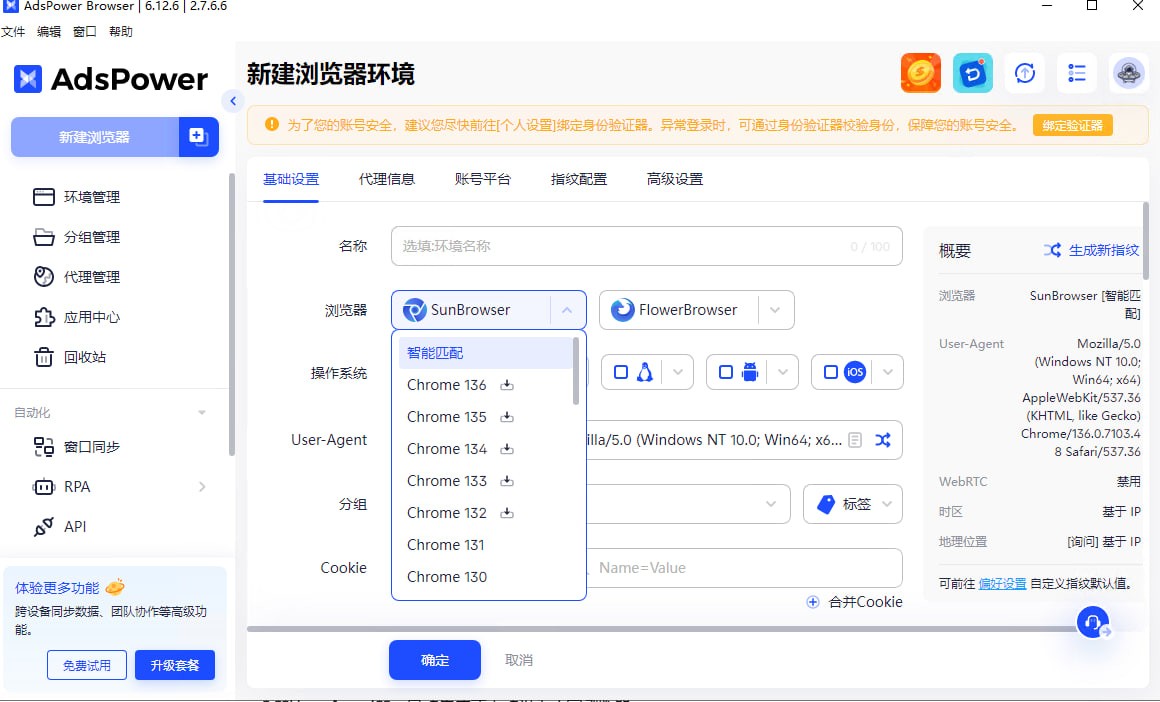Click the version list scrollbar
The image size is (1160, 702).
tap(576, 371)
